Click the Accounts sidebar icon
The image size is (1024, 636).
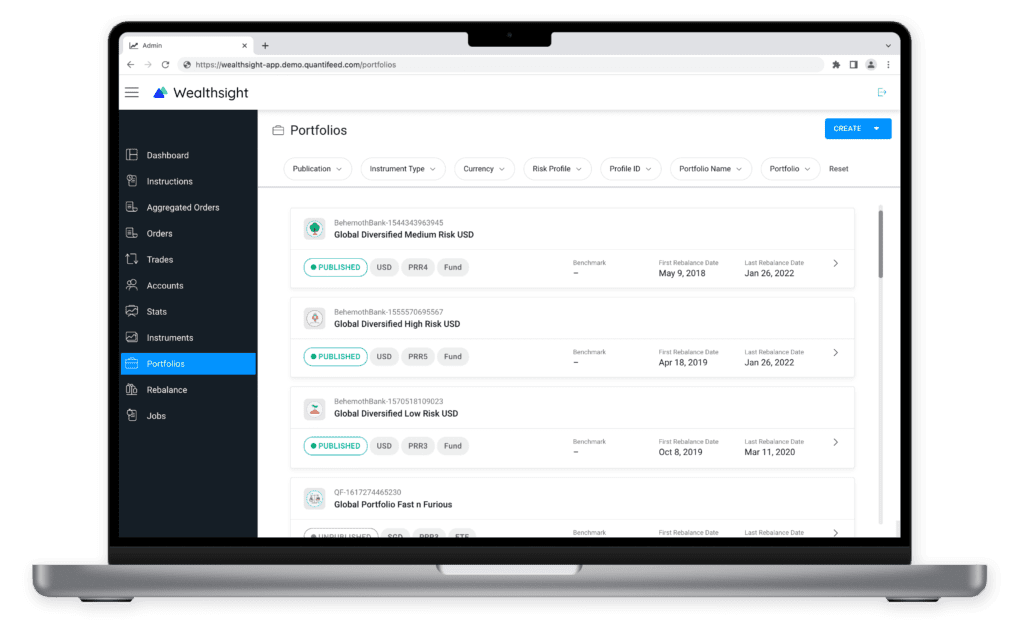coord(132,285)
